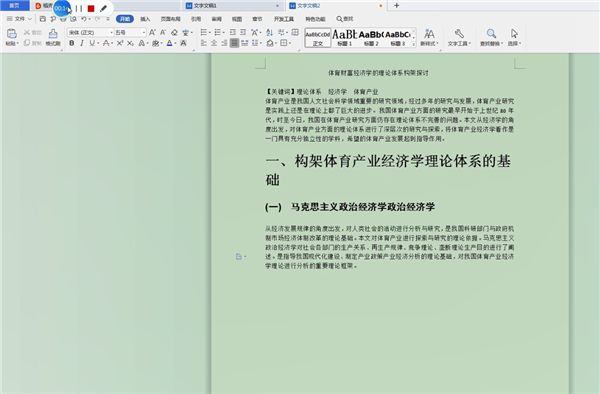Click the Undo arrow icon
Image resolution: width=600 pixels, height=394 pixels.
[x=83, y=19]
